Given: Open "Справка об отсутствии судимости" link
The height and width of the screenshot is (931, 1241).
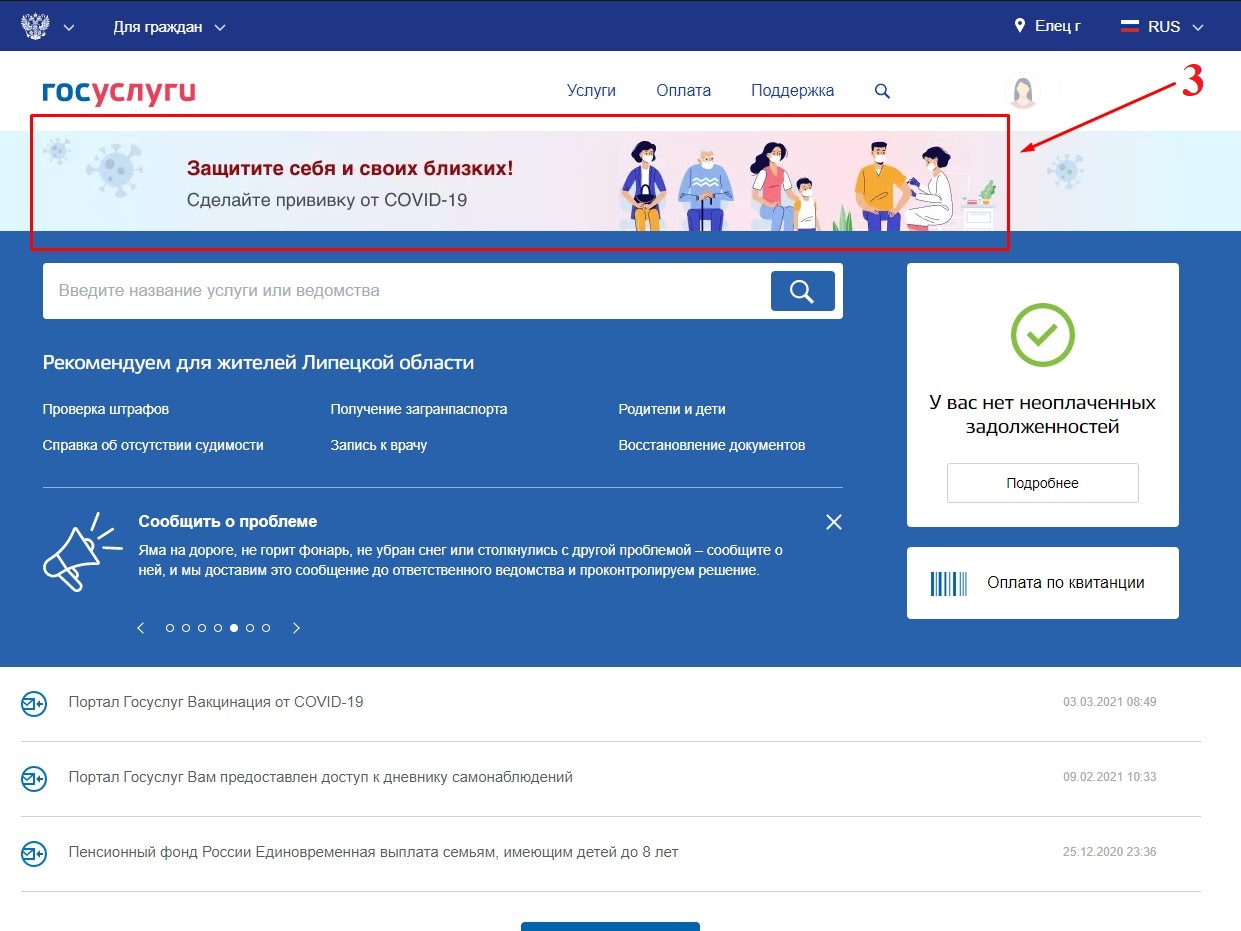Looking at the screenshot, I should pos(153,445).
